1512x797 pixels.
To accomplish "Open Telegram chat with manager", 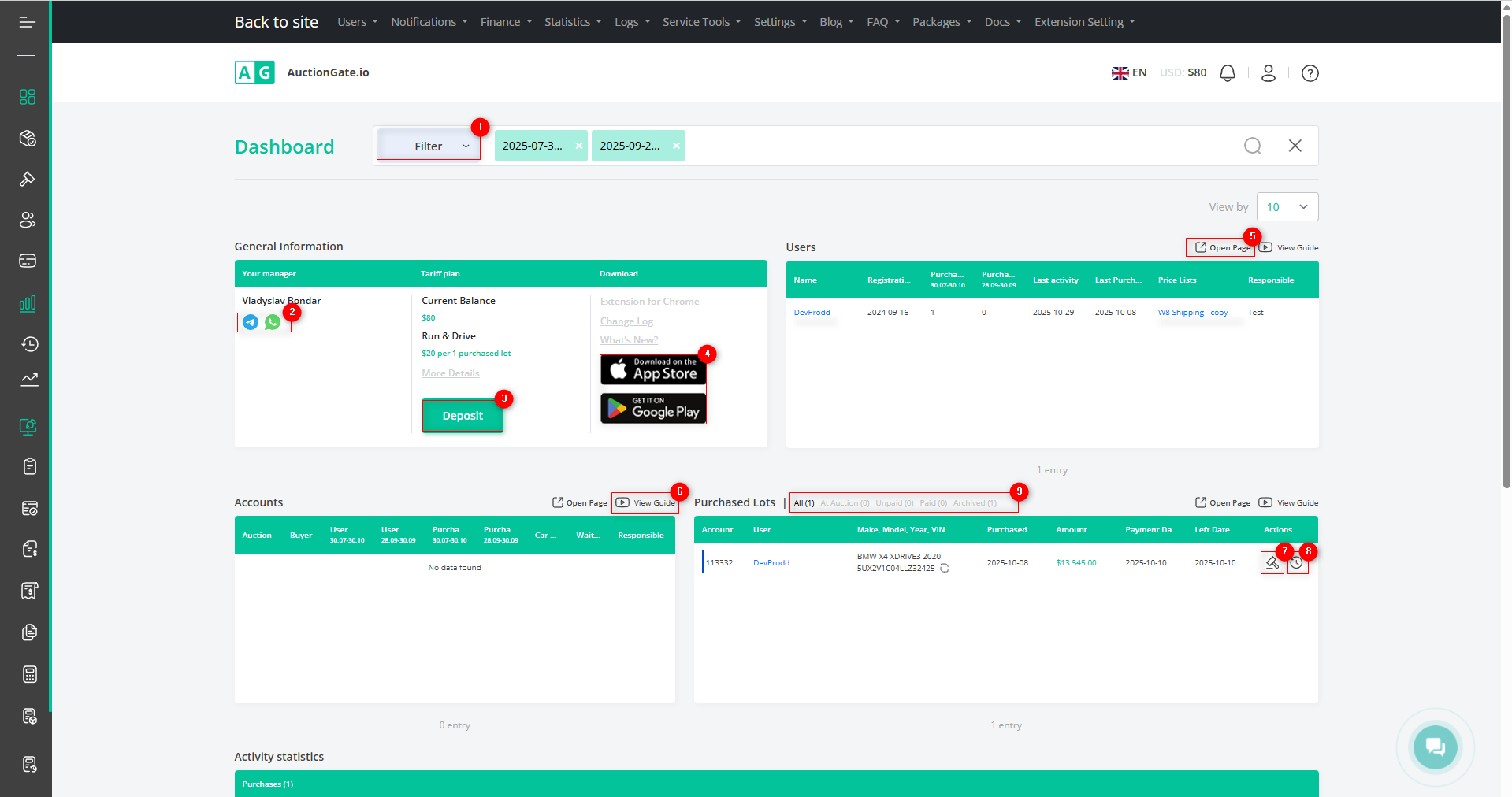I will (251, 322).
